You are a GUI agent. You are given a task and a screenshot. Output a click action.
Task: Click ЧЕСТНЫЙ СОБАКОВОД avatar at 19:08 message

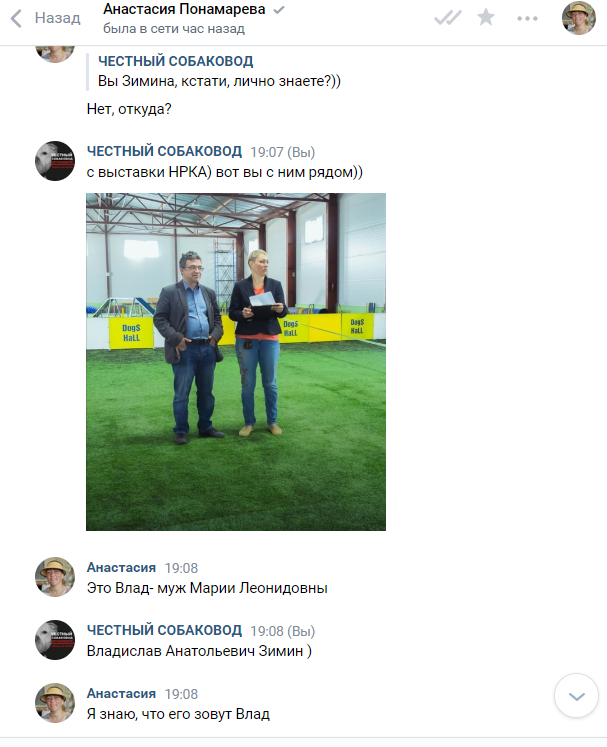click(55, 640)
